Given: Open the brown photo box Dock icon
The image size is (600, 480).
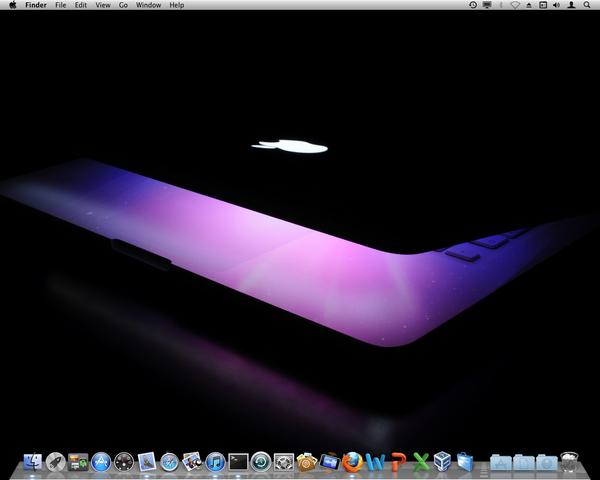Looking at the screenshot, I should point(307,462).
